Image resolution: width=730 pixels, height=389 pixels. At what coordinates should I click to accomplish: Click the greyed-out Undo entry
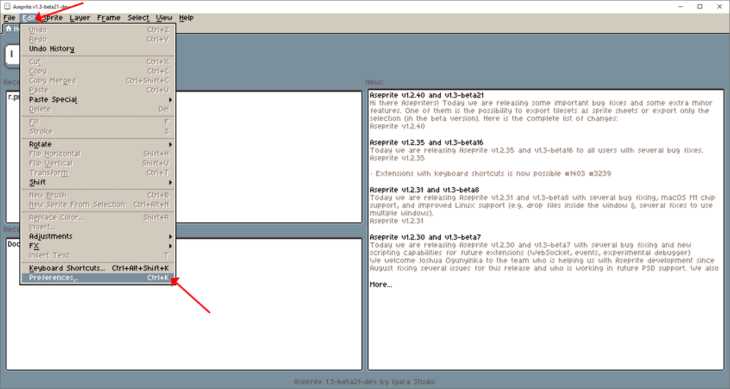[98, 30]
